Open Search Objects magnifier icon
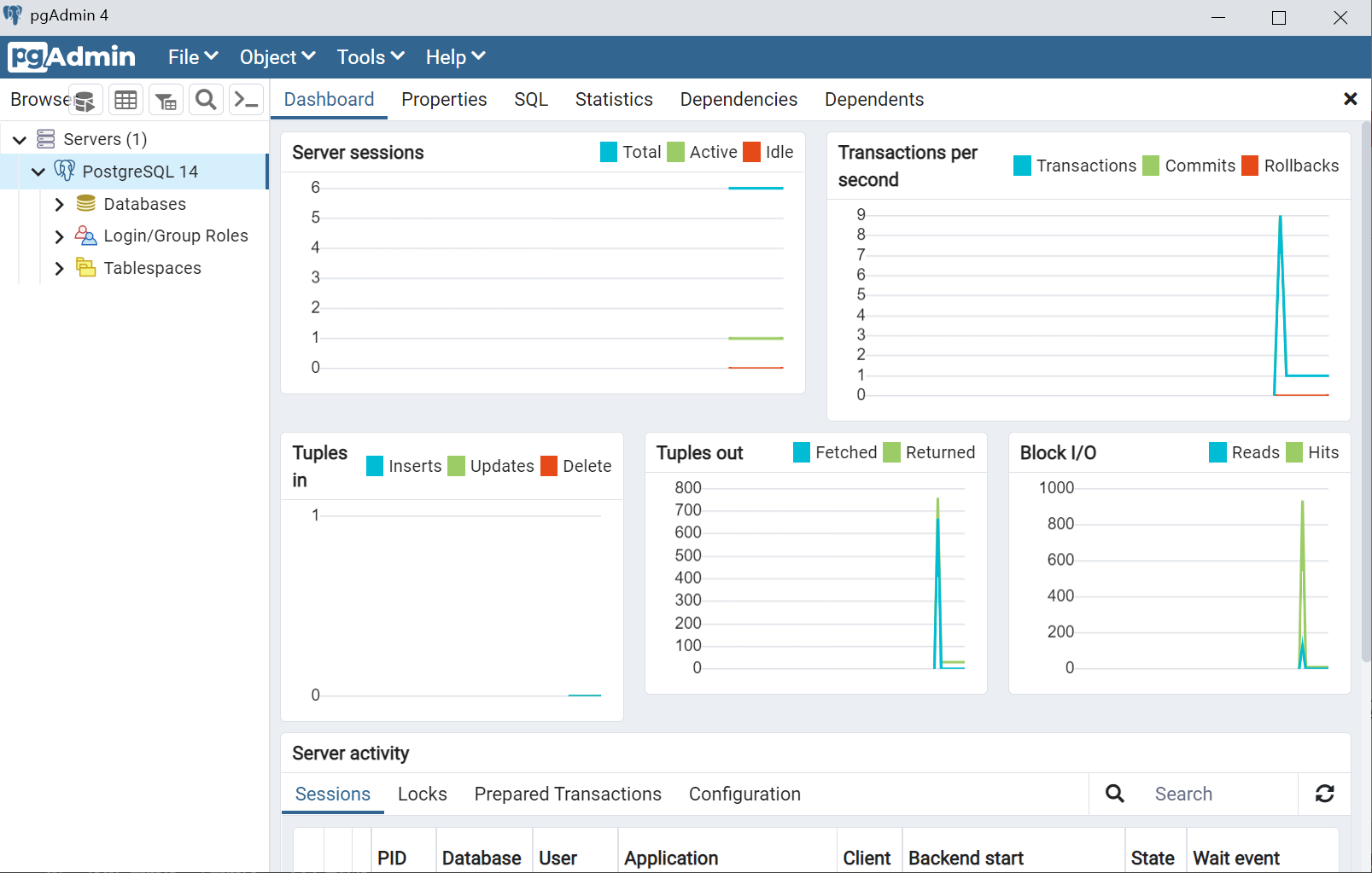The width and height of the screenshot is (1372, 873). 206,100
